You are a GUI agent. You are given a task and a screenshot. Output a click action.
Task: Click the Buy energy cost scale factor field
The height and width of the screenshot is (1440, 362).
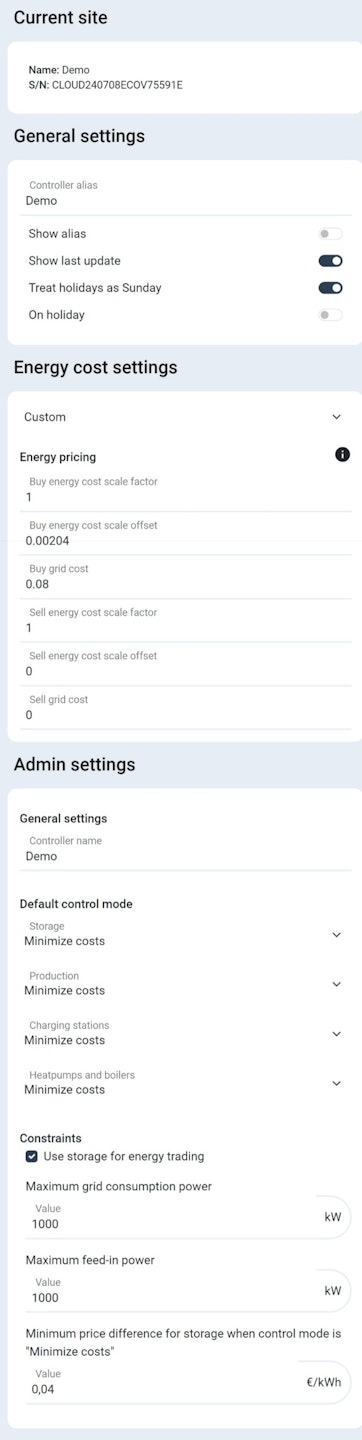tap(186, 490)
